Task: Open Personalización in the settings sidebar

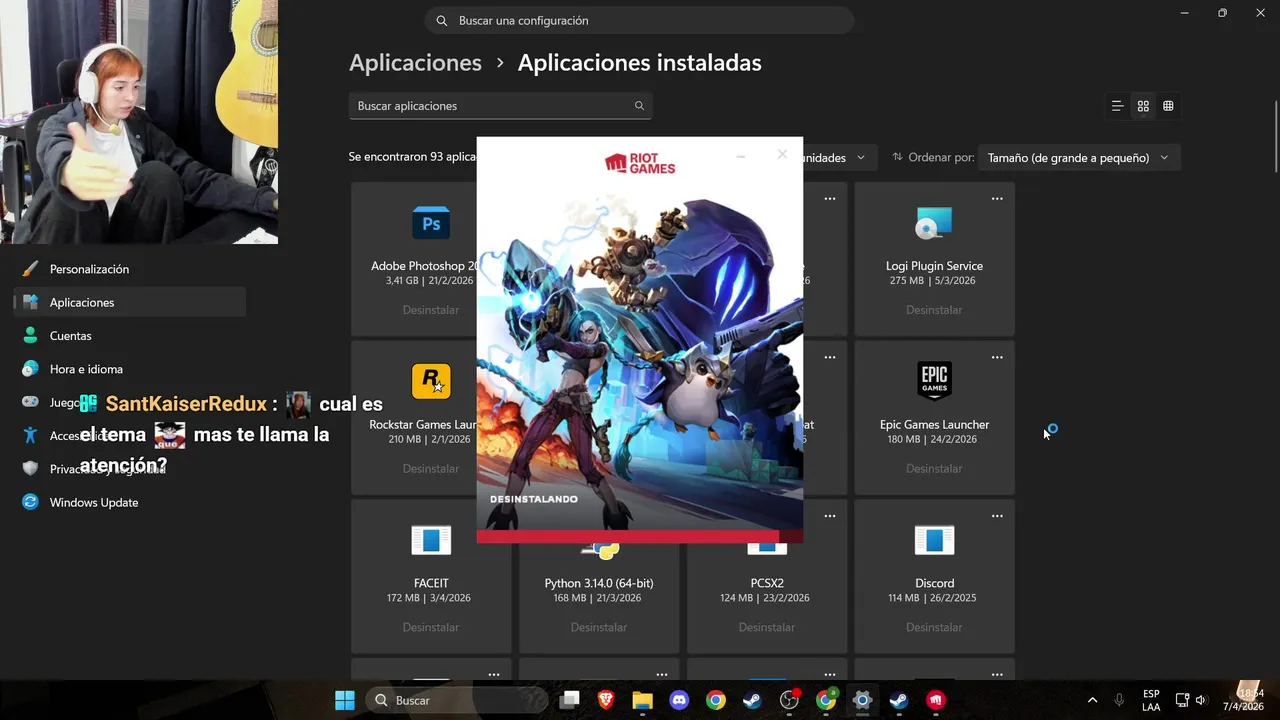Action: (x=130, y=269)
